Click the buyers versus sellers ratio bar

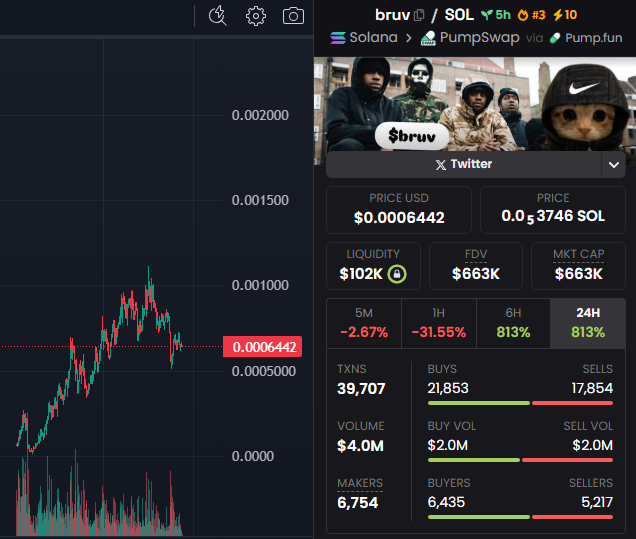[520, 517]
